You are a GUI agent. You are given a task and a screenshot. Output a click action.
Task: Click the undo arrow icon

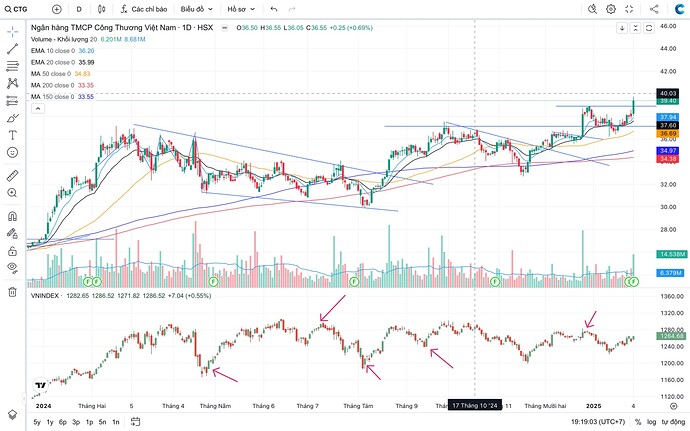click(273, 9)
